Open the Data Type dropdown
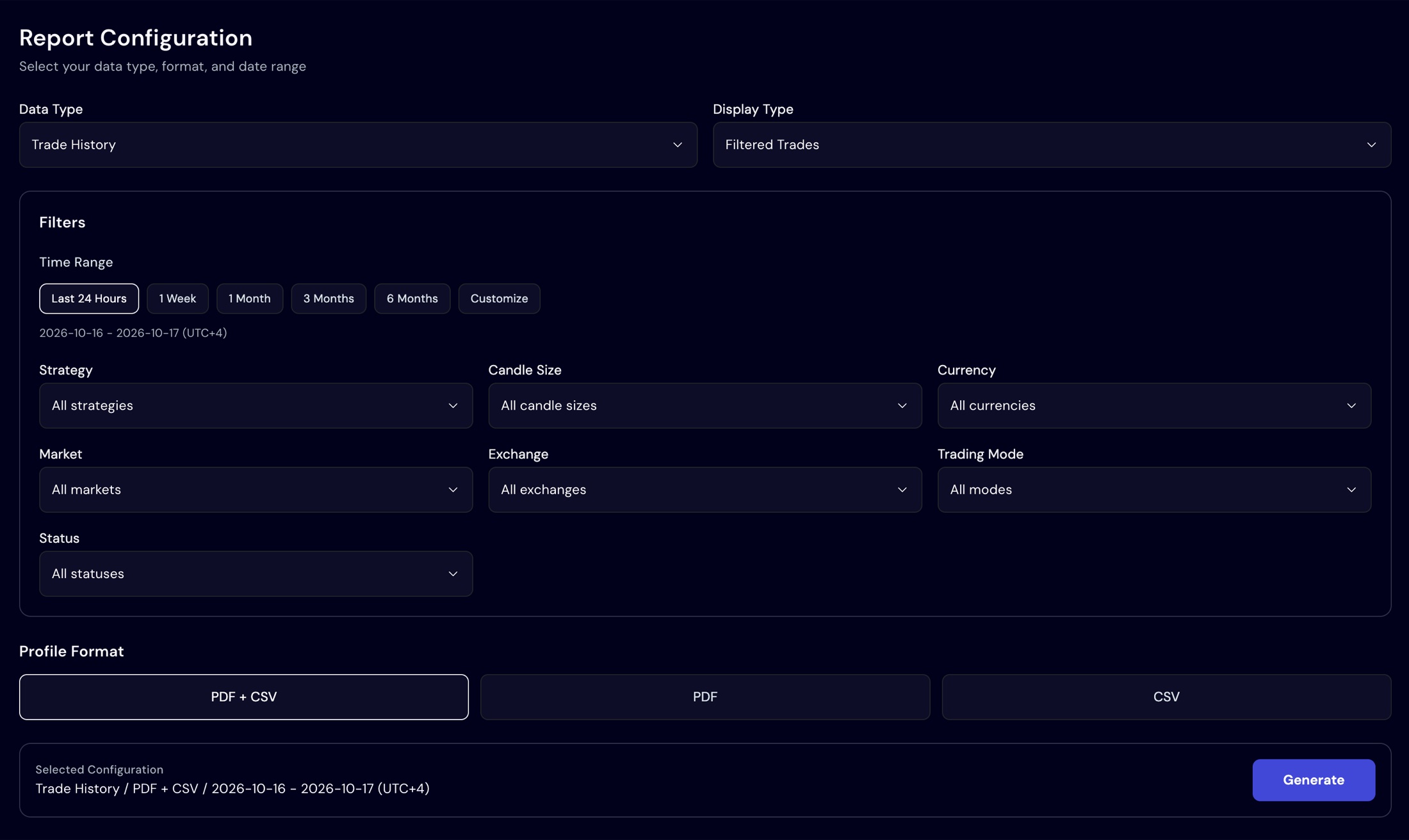The height and width of the screenshot is (840, 1409). coord(358,145)
